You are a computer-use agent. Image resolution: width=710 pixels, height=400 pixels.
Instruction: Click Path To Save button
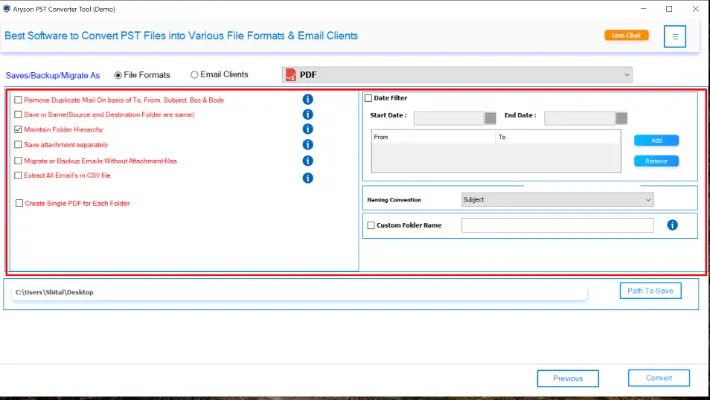650,291
